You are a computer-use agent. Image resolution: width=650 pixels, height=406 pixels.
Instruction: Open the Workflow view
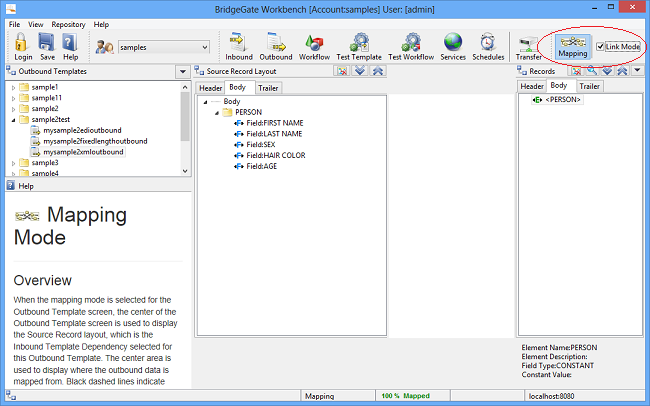point(314,46)
